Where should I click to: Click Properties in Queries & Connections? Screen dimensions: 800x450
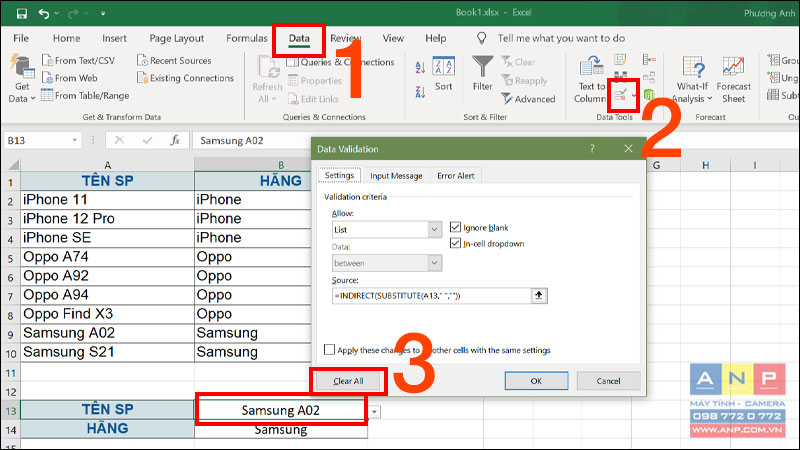tap(315, 81)
